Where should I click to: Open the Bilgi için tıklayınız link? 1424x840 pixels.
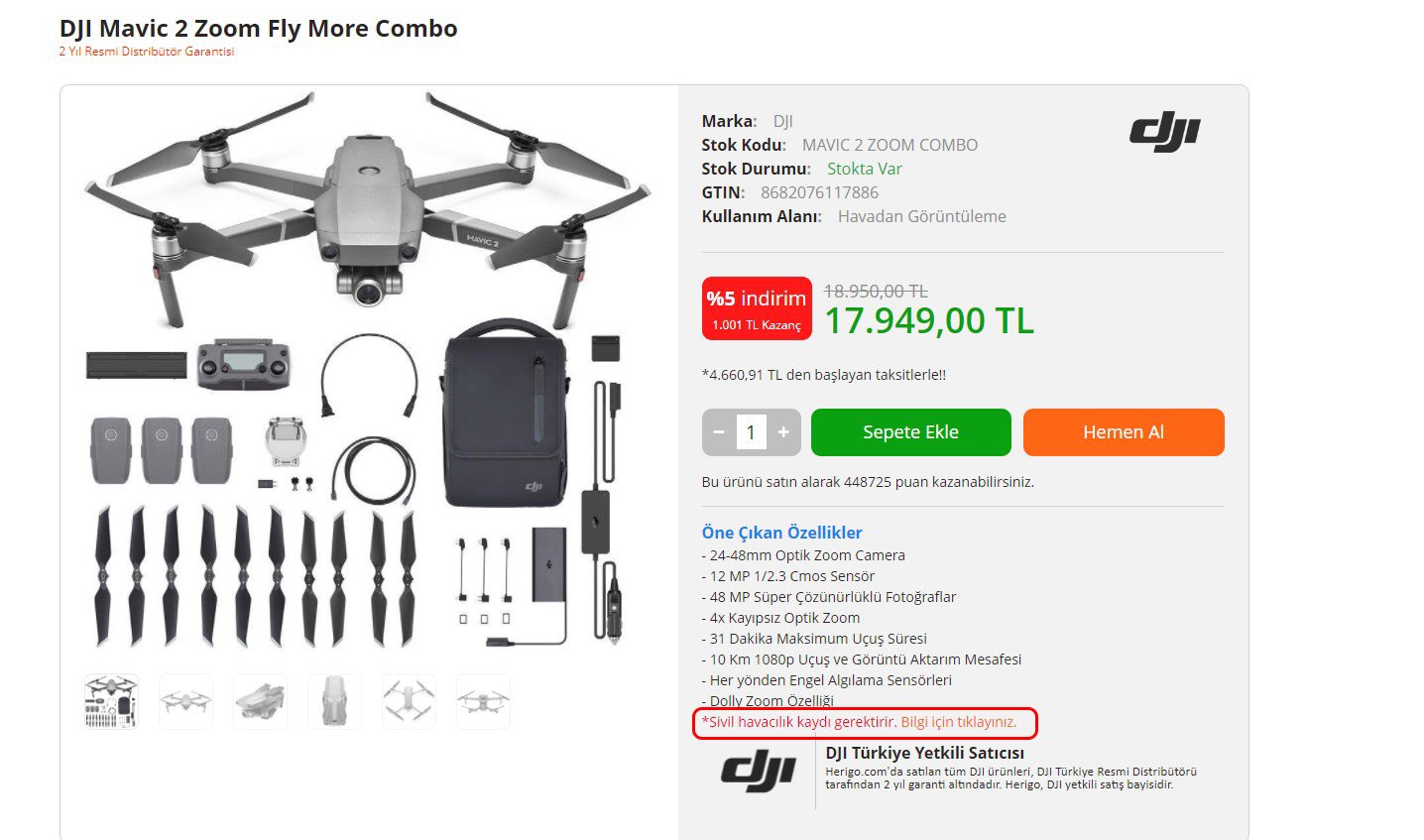[958, 722]
